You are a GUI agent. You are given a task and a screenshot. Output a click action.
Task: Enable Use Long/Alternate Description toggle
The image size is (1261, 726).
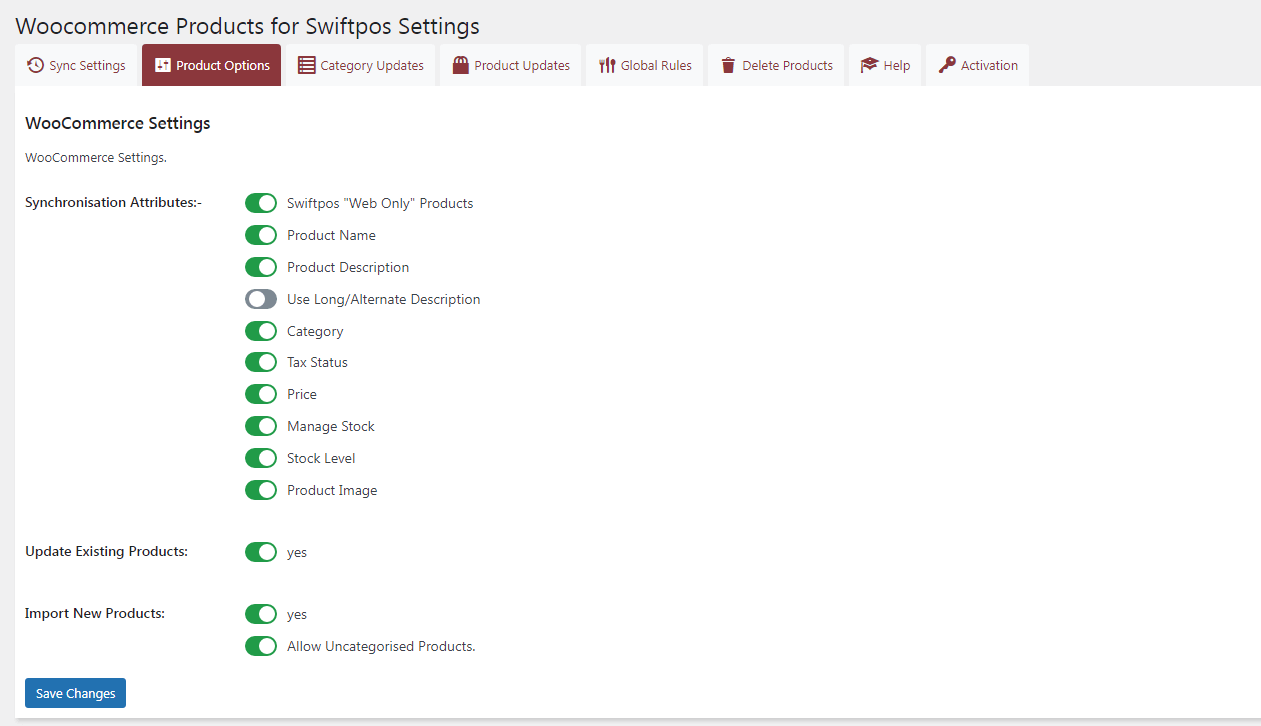[x=261, y=299]
